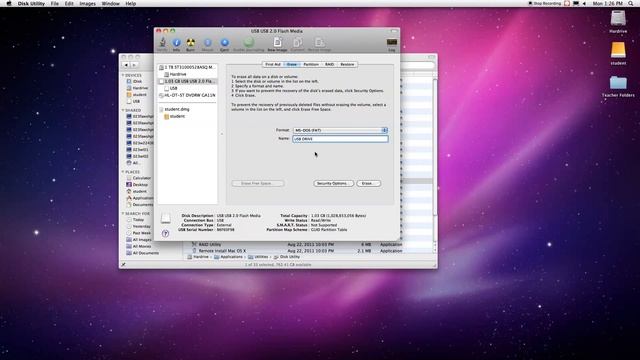The width and height of the screenshot is (640, 360).
Task: Click the Enable Journaling toolbar icon
Action: (249, 42)
